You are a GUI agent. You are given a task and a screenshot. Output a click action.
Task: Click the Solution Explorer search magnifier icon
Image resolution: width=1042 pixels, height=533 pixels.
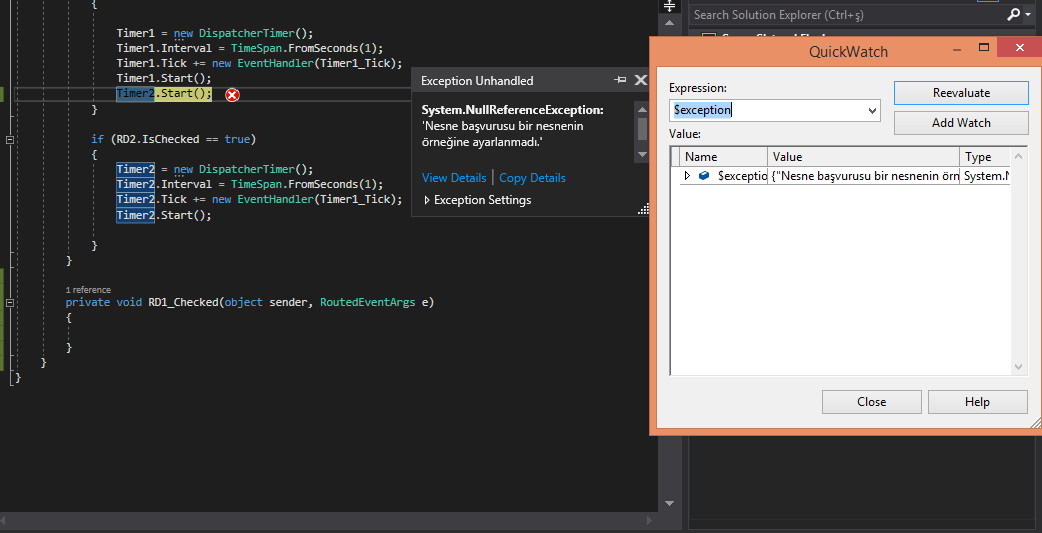pyautogui.click(x=1013, y=14)
